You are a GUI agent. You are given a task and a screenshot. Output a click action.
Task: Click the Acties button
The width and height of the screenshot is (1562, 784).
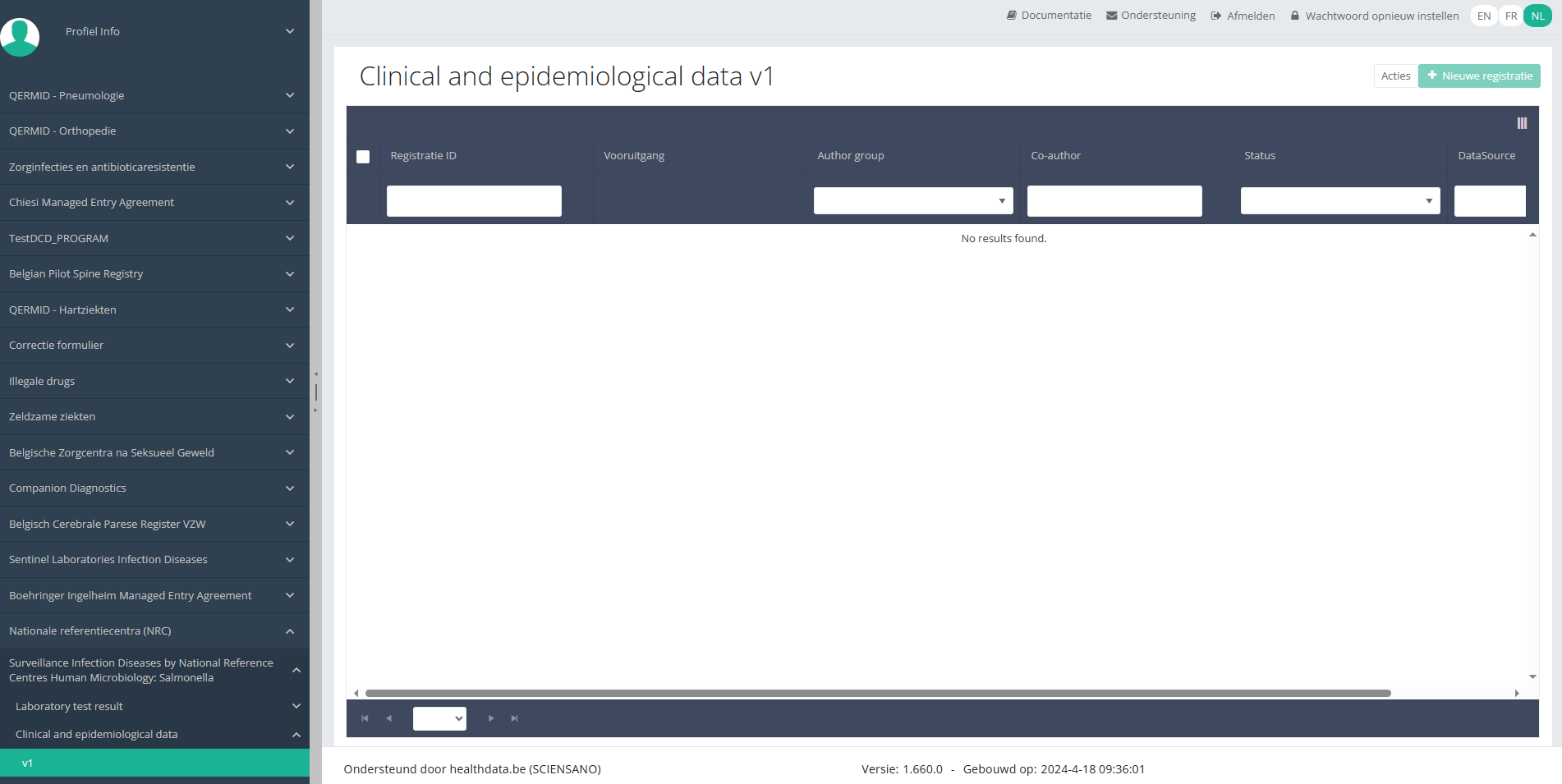(1394, 76)
